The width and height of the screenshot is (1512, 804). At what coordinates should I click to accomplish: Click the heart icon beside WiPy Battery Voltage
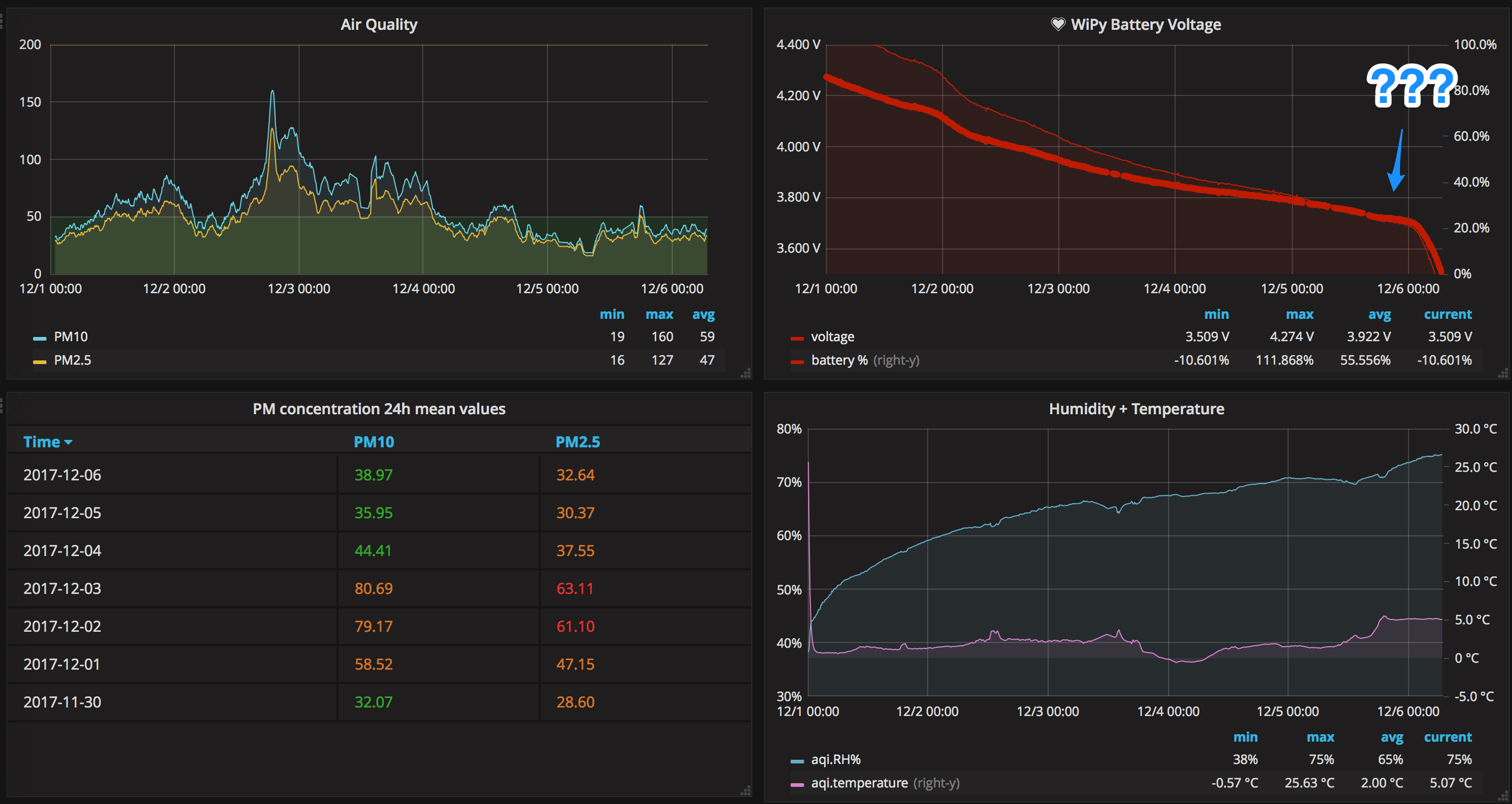point(1058,25)
